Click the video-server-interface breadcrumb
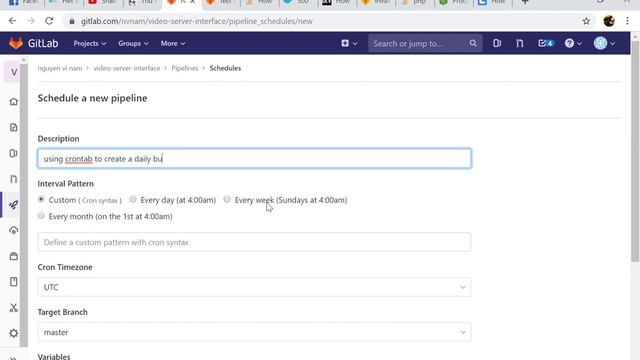This screenshot has height=360, width=640. (127, 68)
